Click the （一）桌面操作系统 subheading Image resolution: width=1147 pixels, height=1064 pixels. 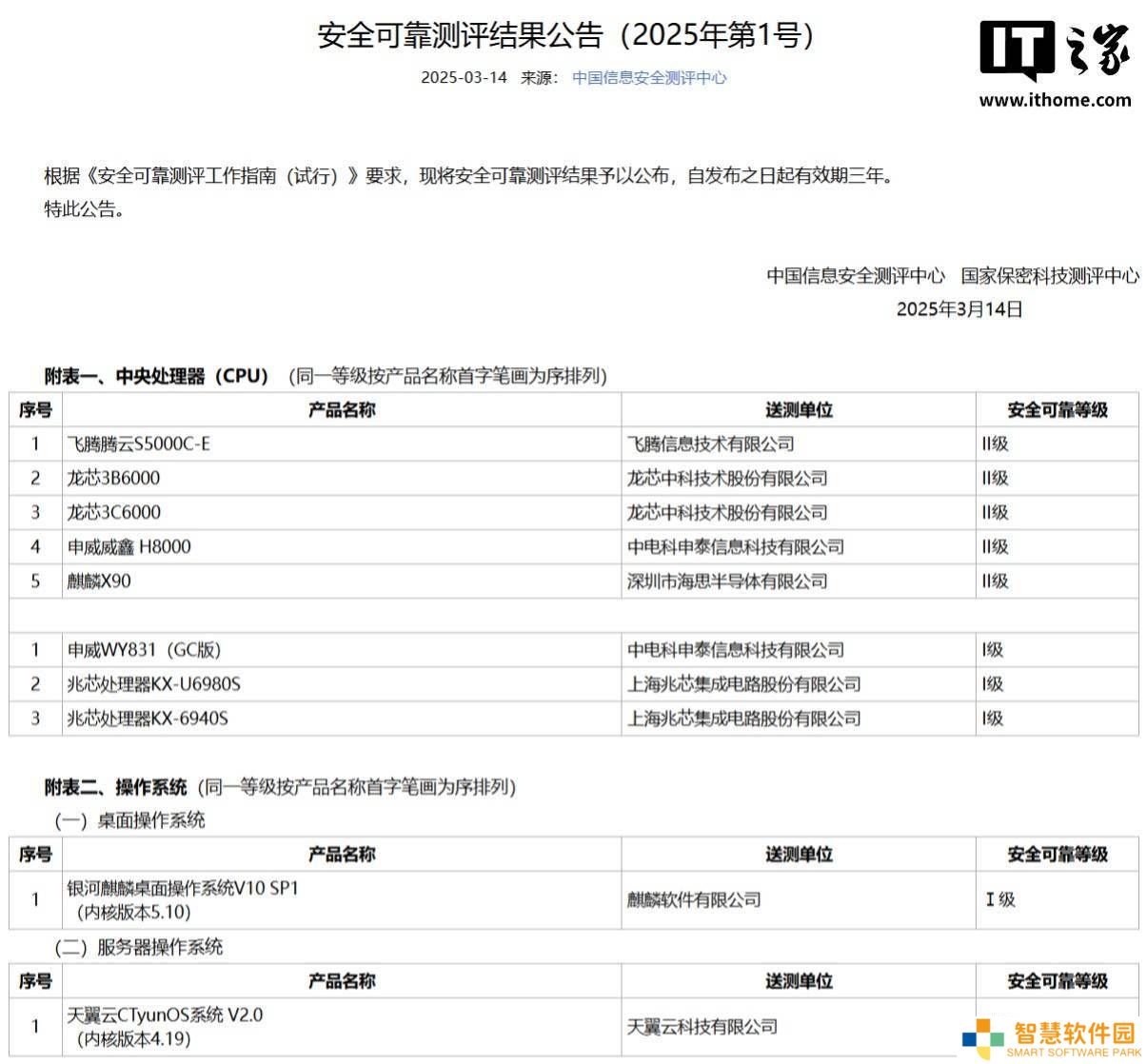pos(129,820)
